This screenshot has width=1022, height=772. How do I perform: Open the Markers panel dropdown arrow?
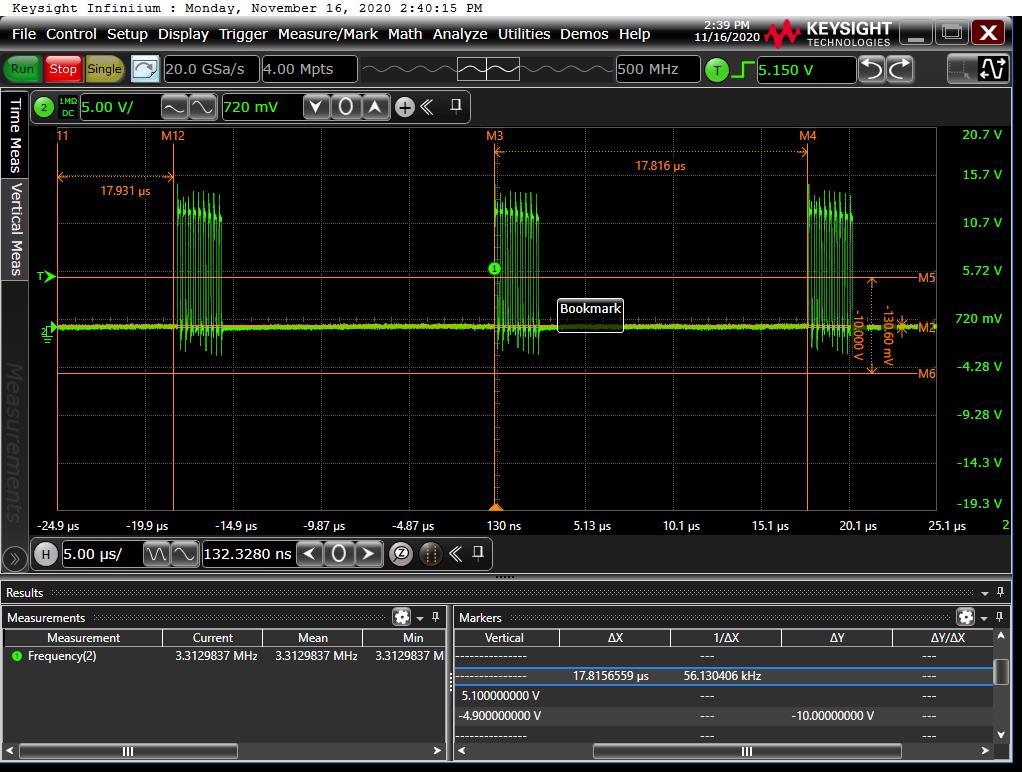(984, 617)
